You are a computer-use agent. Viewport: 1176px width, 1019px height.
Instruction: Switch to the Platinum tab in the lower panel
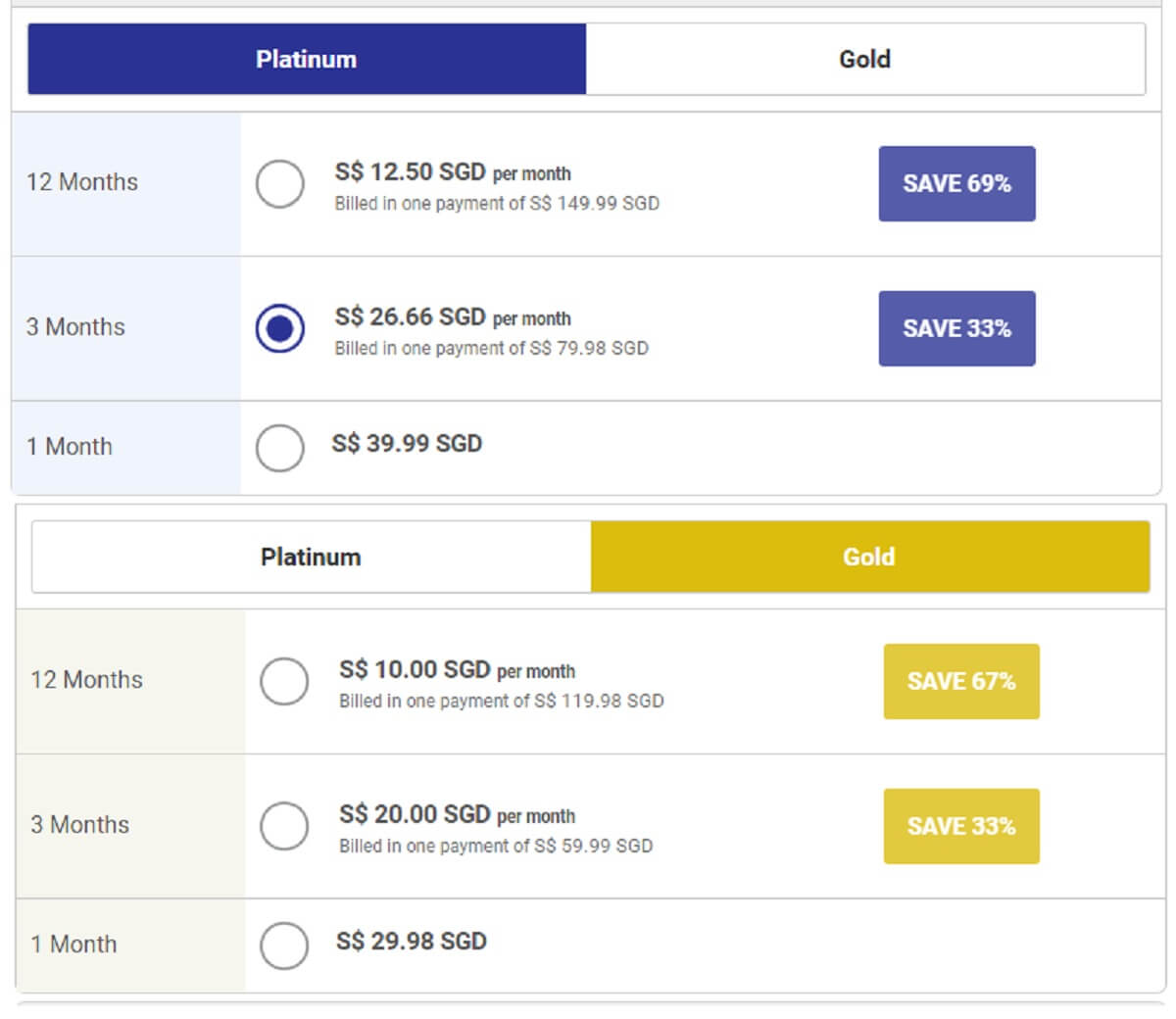(x=311, y=558)
